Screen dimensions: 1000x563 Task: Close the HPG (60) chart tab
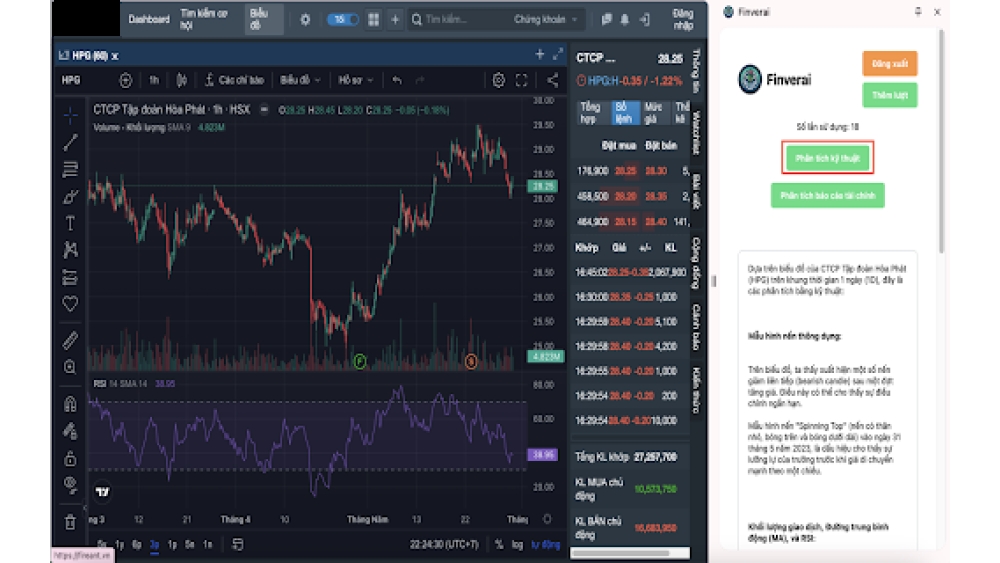pos(115,56)
